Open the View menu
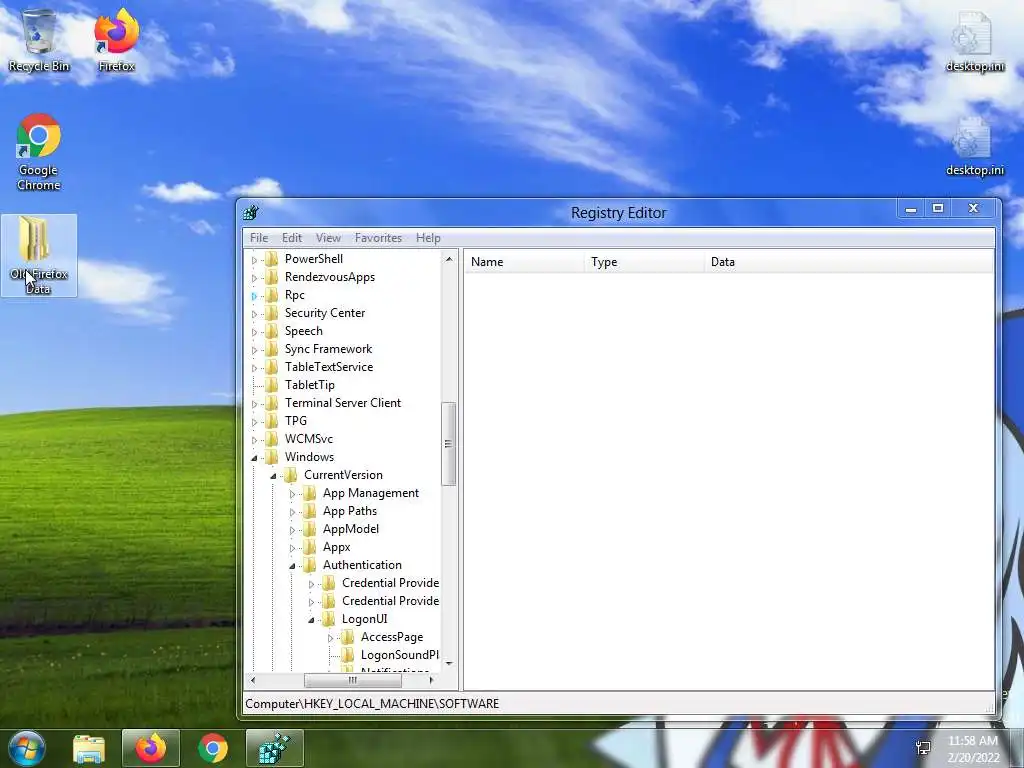 (328, 238)
